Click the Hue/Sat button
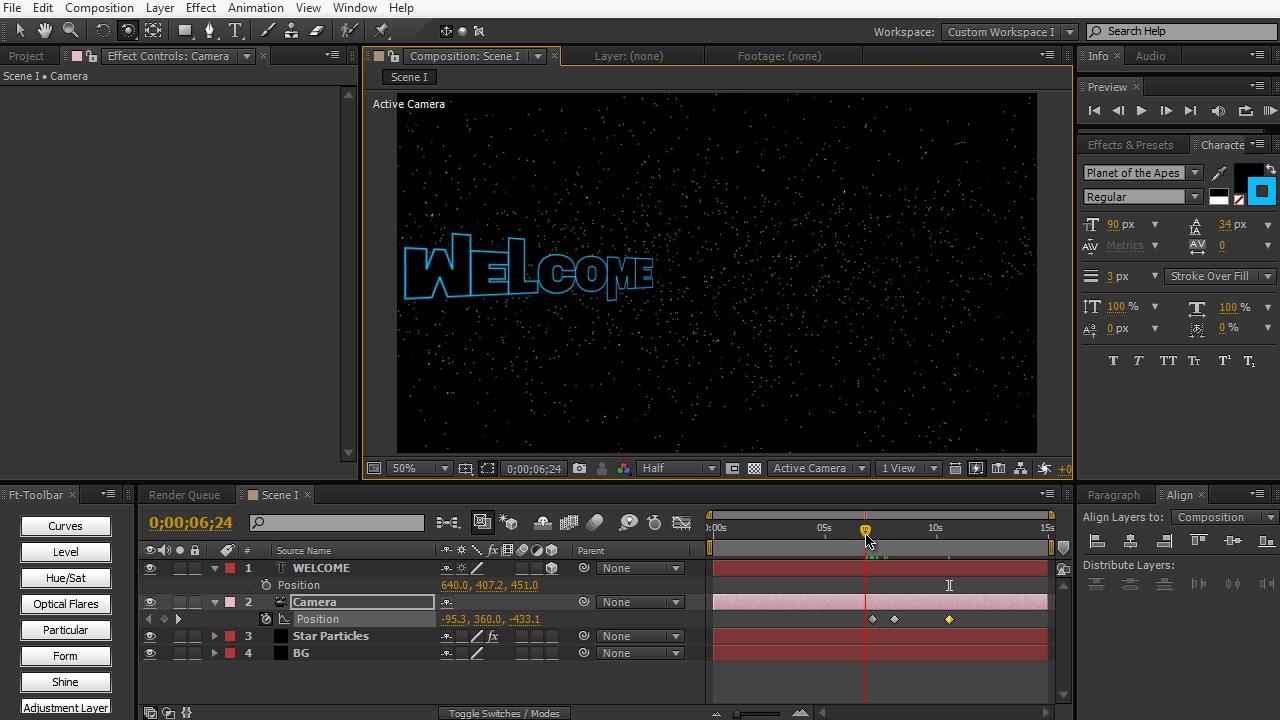The width and height of the screenshot is (1280, 720). 65,578
